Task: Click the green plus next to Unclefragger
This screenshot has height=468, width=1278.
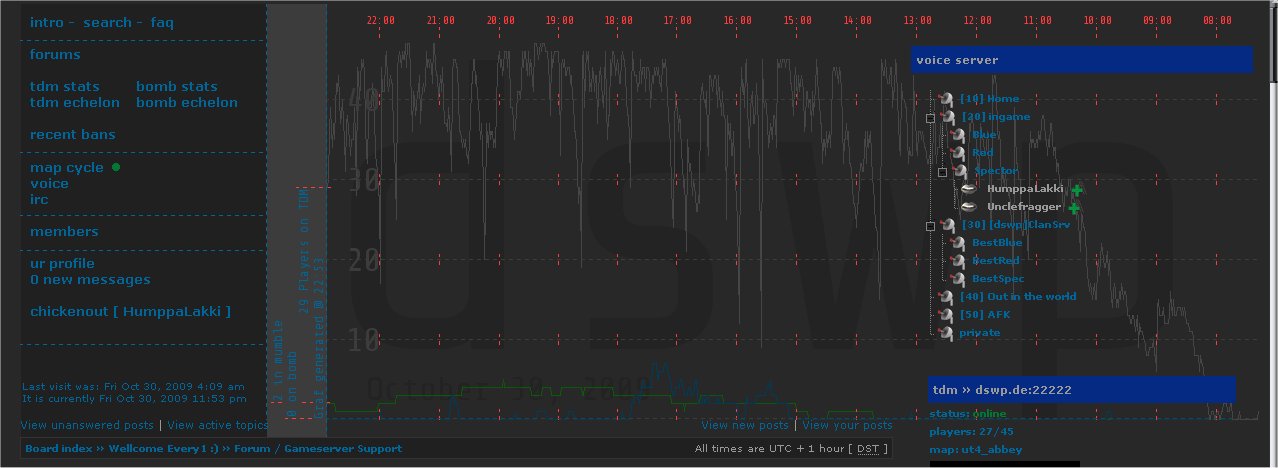Action: tap(1074, 208)
